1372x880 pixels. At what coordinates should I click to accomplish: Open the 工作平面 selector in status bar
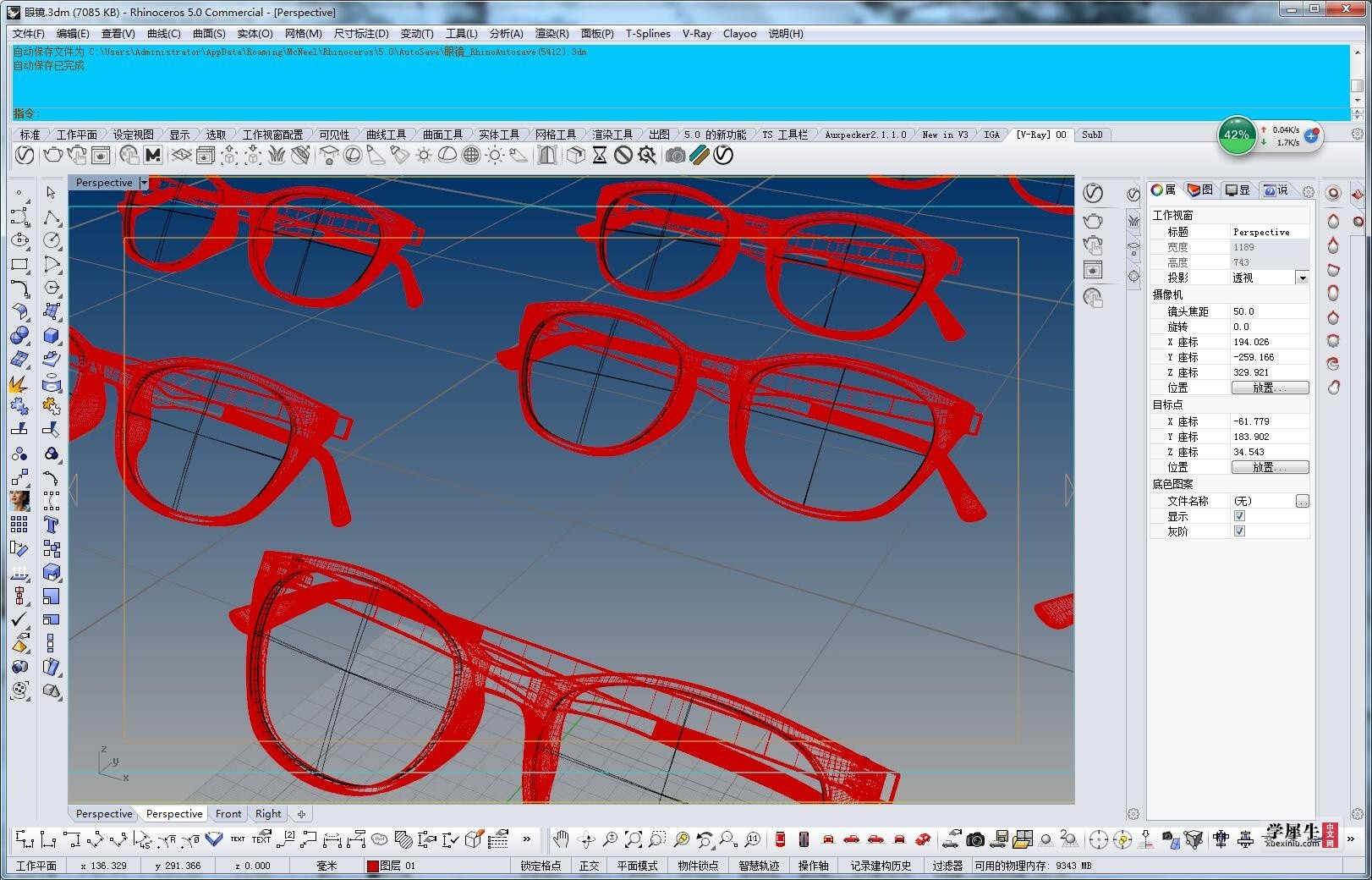pos(36,866)
